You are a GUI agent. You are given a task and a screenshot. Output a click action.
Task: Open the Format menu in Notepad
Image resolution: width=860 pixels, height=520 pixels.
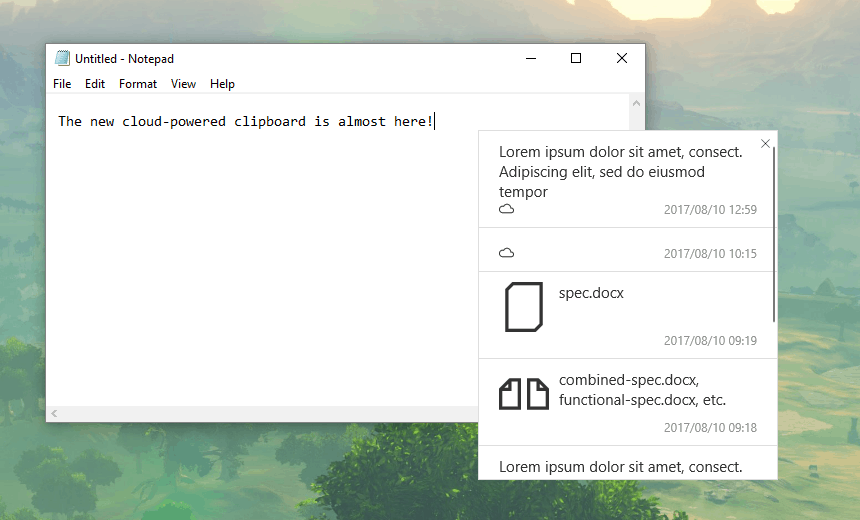pyautogui.click(x=138, y=84)
